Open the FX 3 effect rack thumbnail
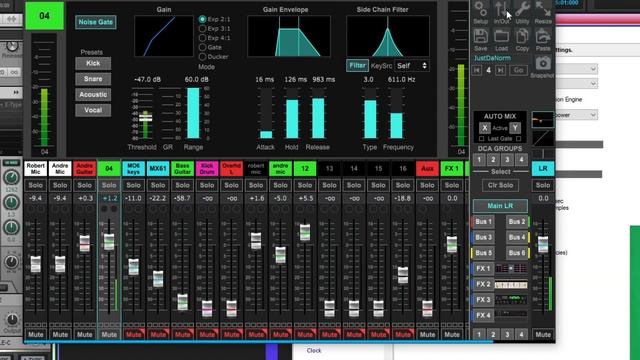Viewport: 640px width, 360px height. click(x=511, y=300)
